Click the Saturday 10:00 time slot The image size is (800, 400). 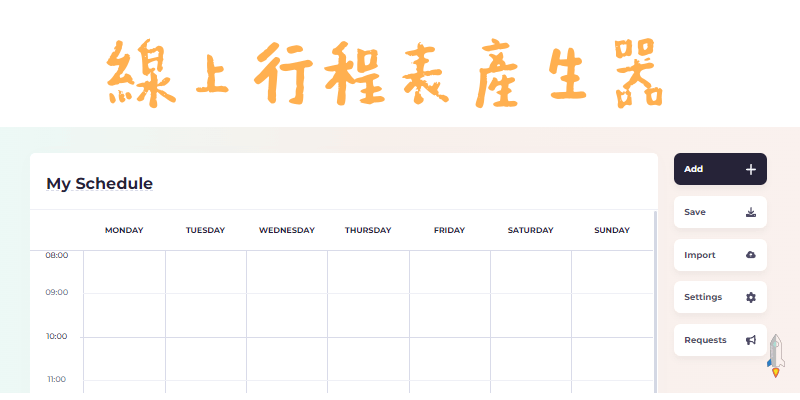[x=530, y=358]
